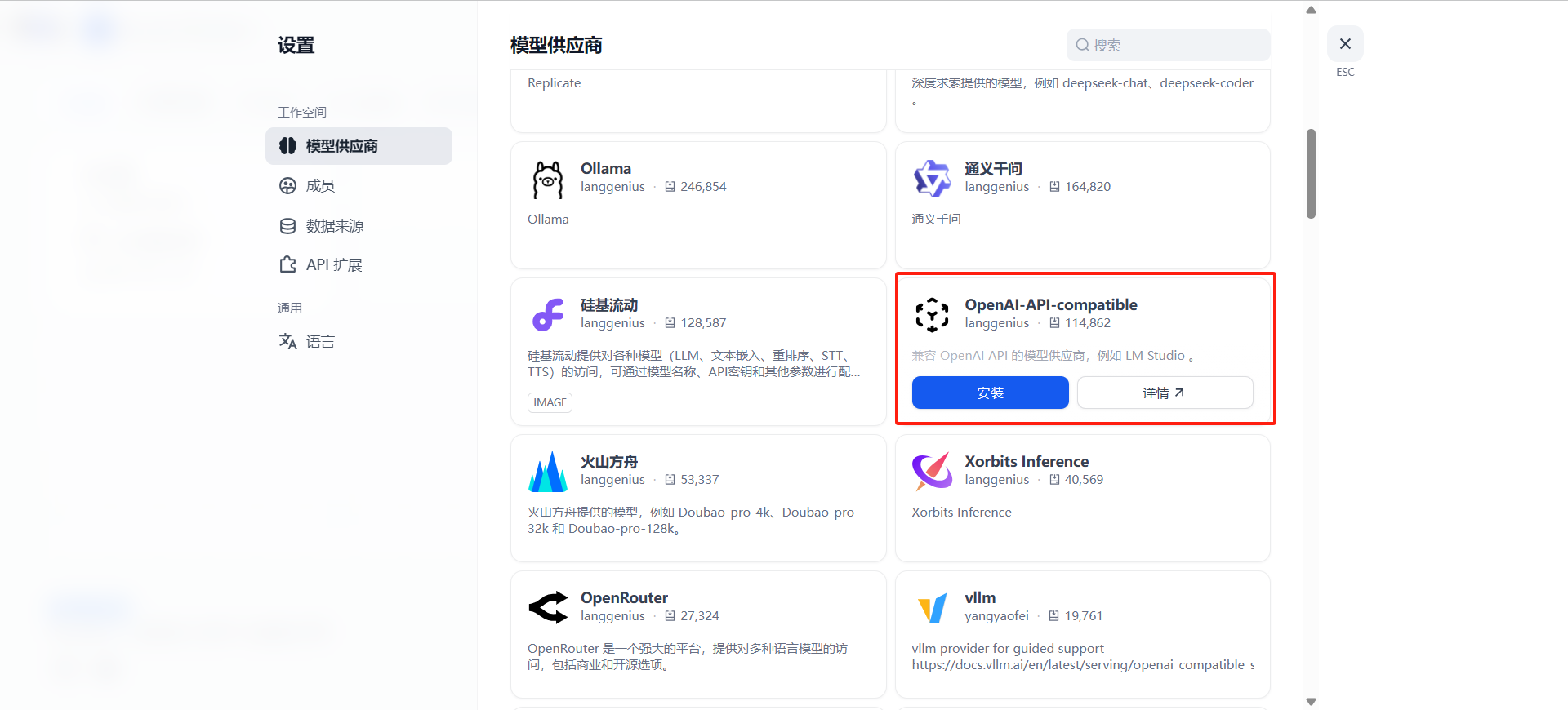This screenshot has width=1568, height=710.
Task: Open the 成员 members section
Action: pos(359,186)
